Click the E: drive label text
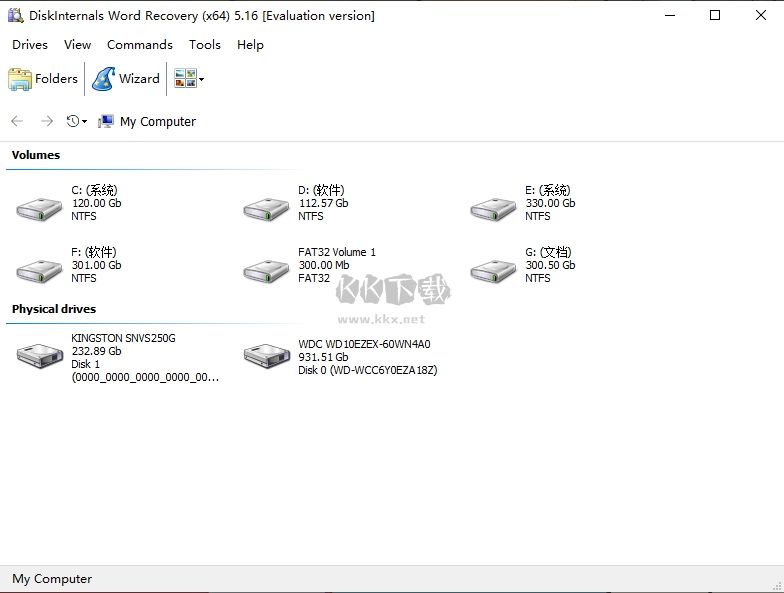The height and width of the screenshot is (593, 784). click(548, 190)
